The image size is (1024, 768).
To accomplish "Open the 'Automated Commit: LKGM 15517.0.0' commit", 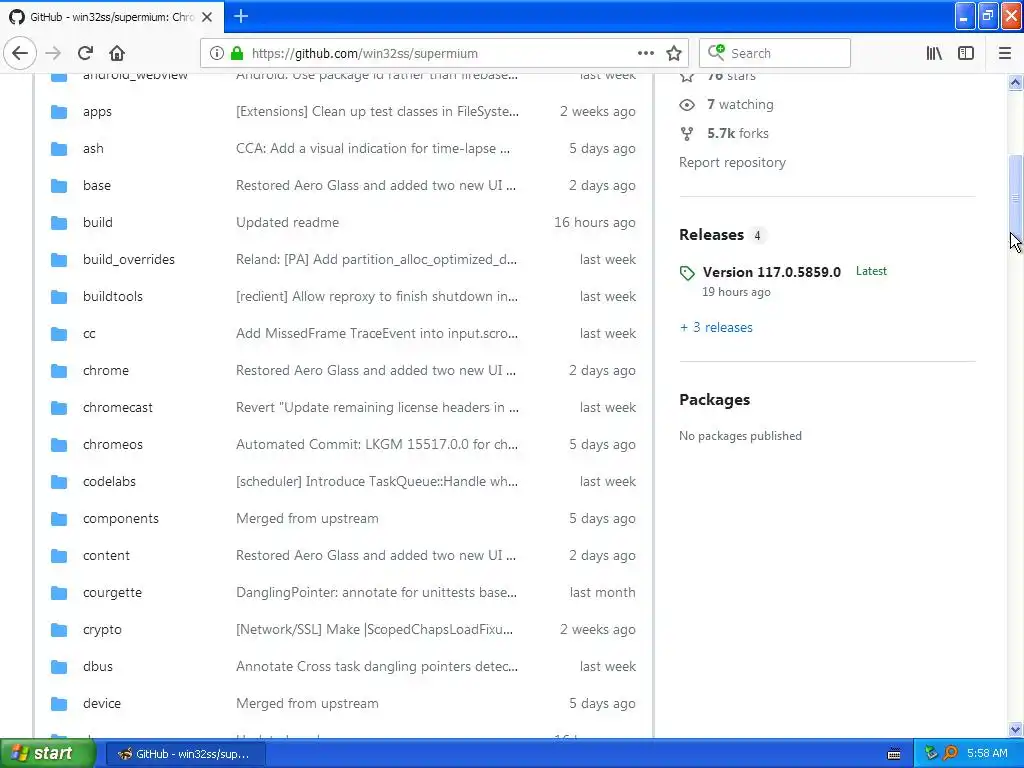I will pos(377,444).
